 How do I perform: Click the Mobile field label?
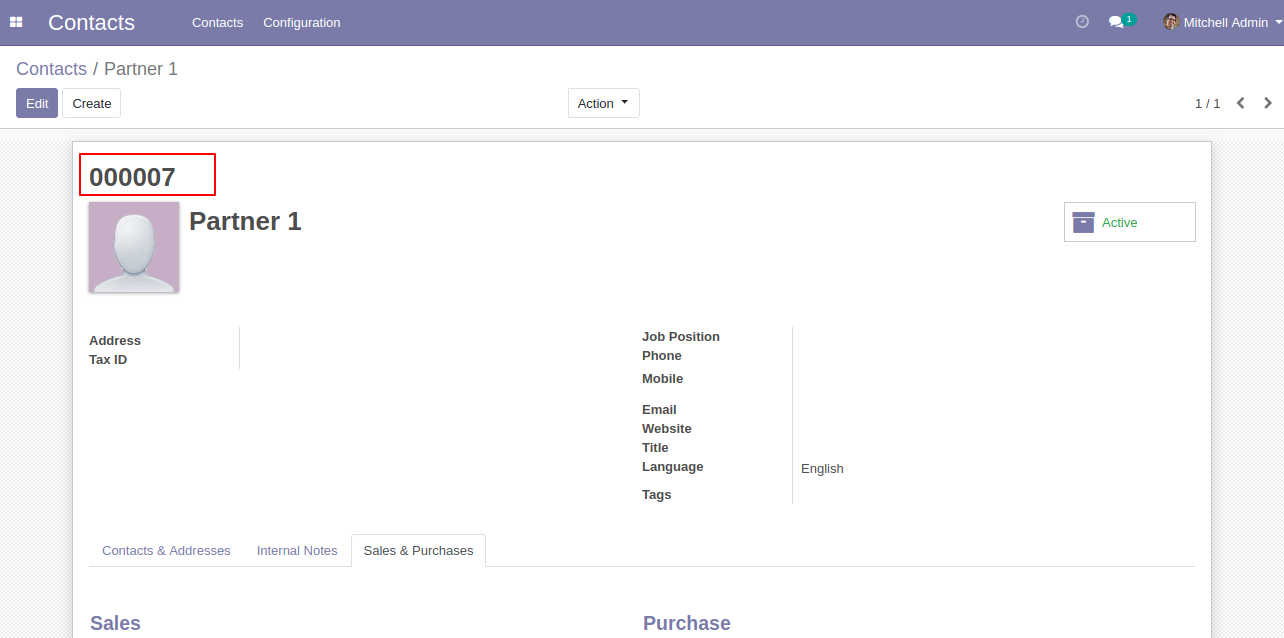tap(663, 379)
